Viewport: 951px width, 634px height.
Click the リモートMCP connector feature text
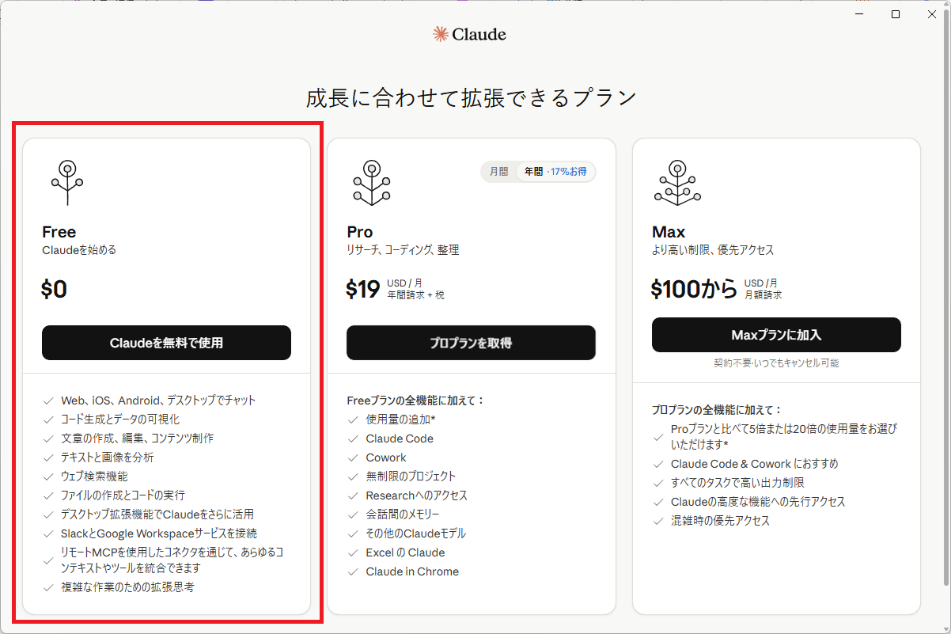click(172, 560)
